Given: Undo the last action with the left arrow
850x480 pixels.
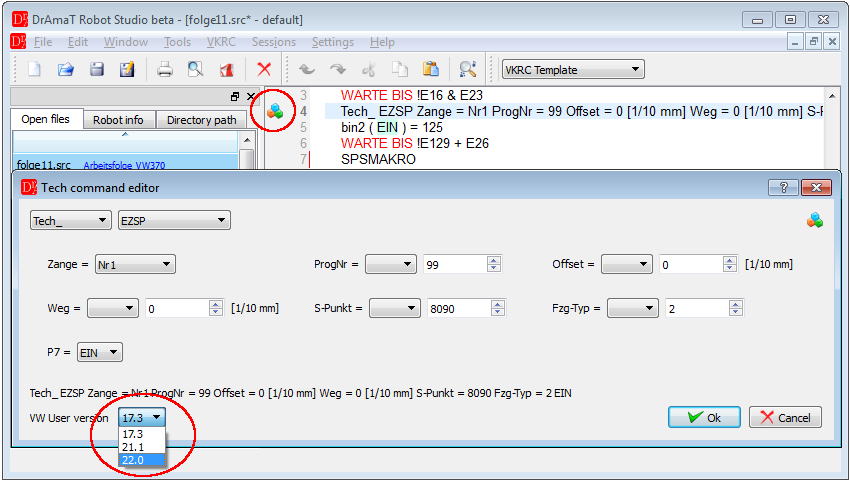Looking at the screenshot, I should pos(307,69).
